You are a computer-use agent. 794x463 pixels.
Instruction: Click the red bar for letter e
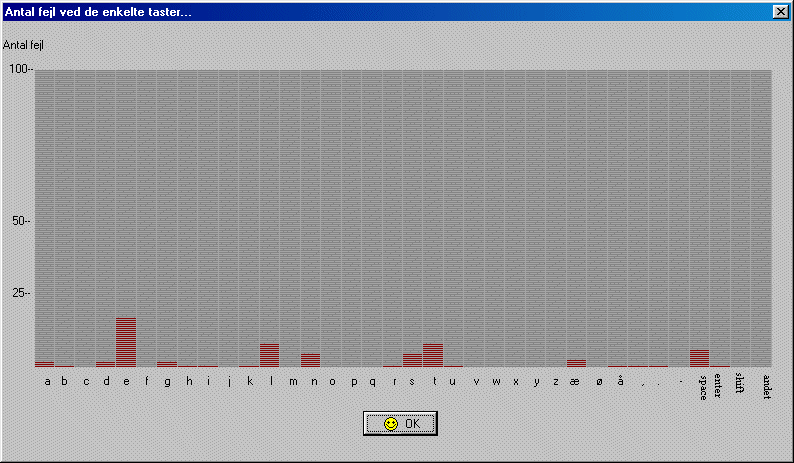126,342
